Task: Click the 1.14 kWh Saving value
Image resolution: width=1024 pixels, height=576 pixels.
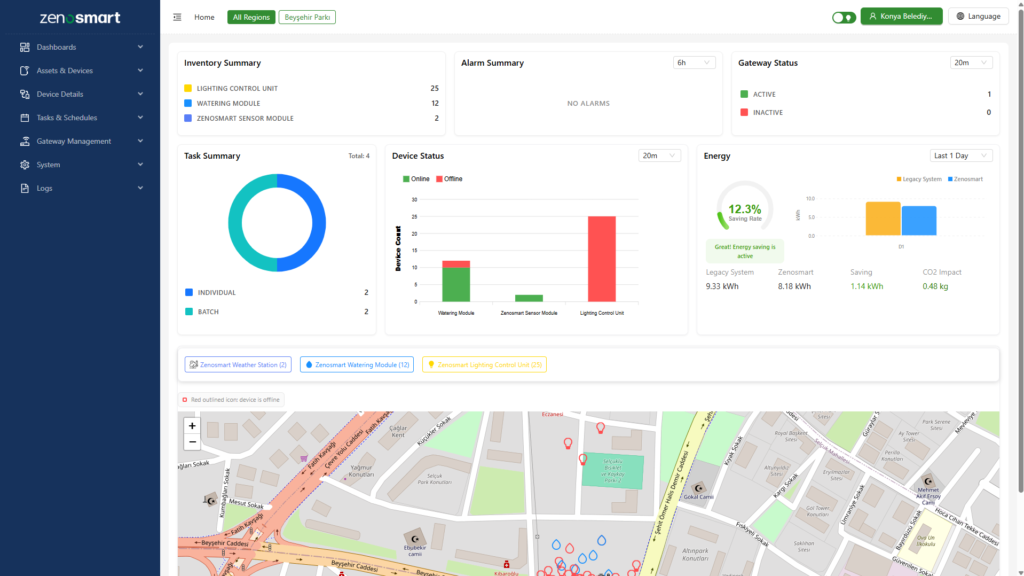Action: (x=867, y=286)
